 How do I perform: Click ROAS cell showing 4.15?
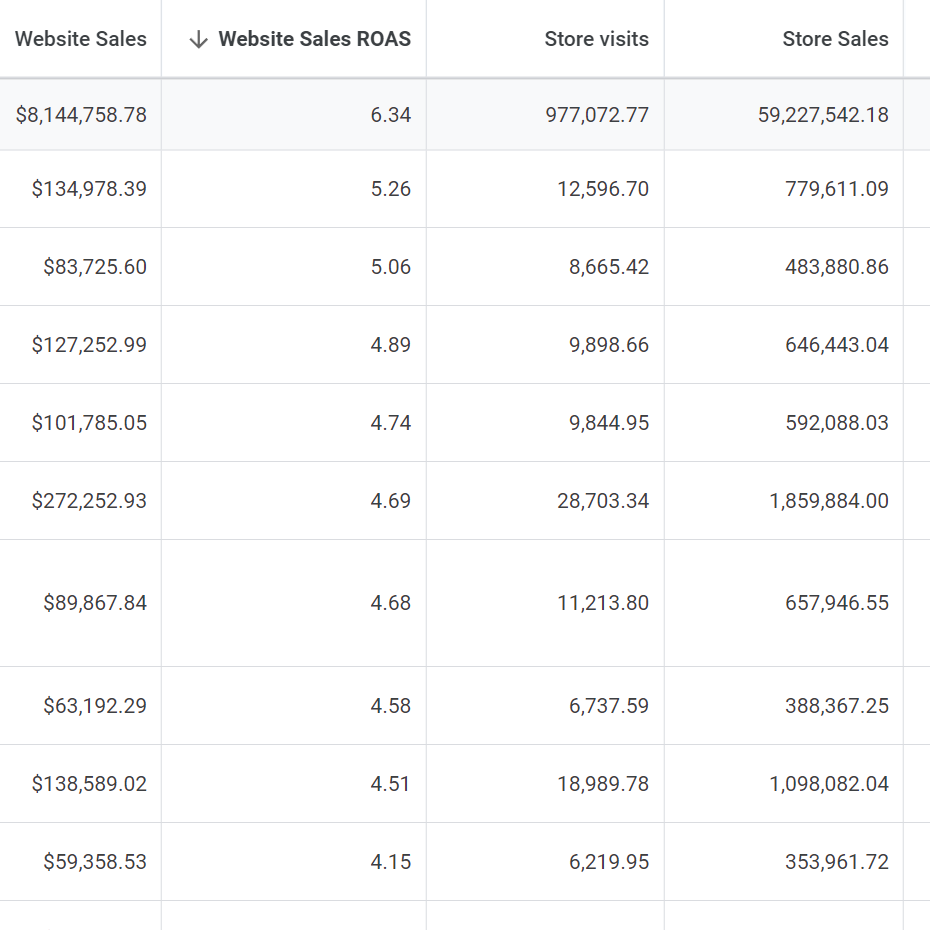[391, 861]
